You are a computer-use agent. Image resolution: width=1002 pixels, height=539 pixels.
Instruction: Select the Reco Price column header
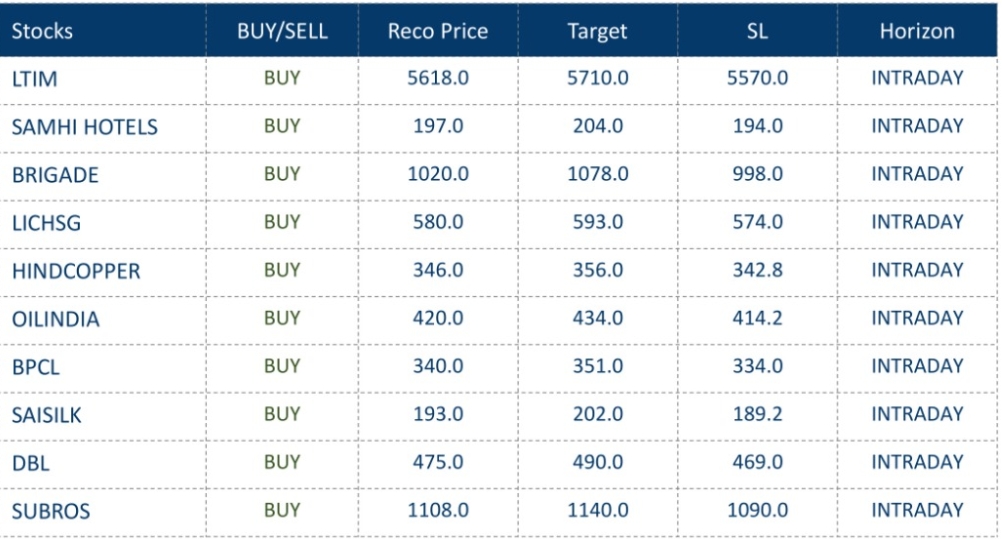[x=438, y=31]
